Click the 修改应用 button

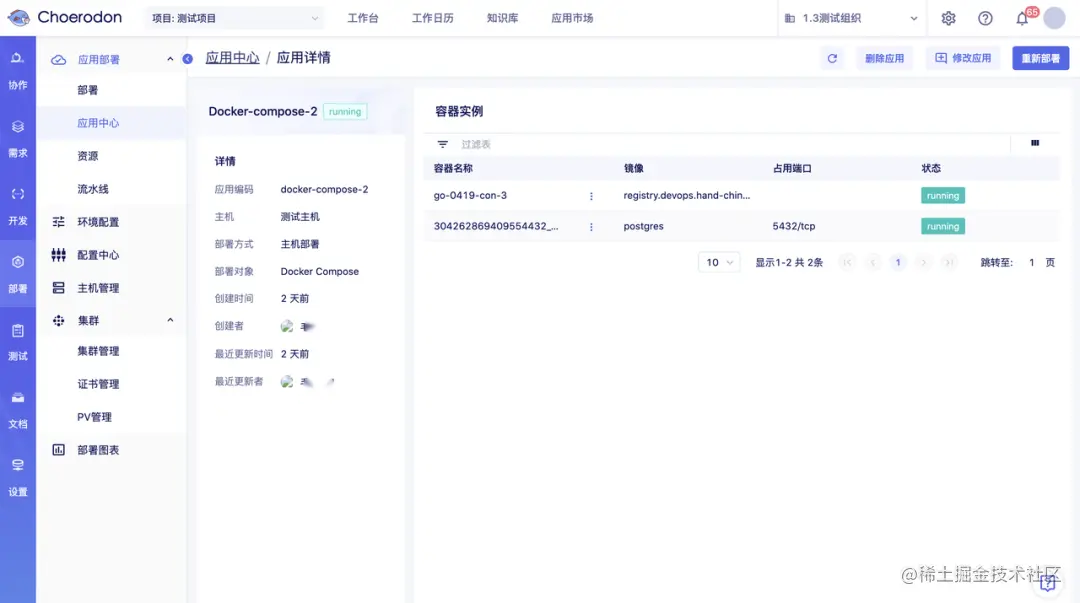pos(963,59)
